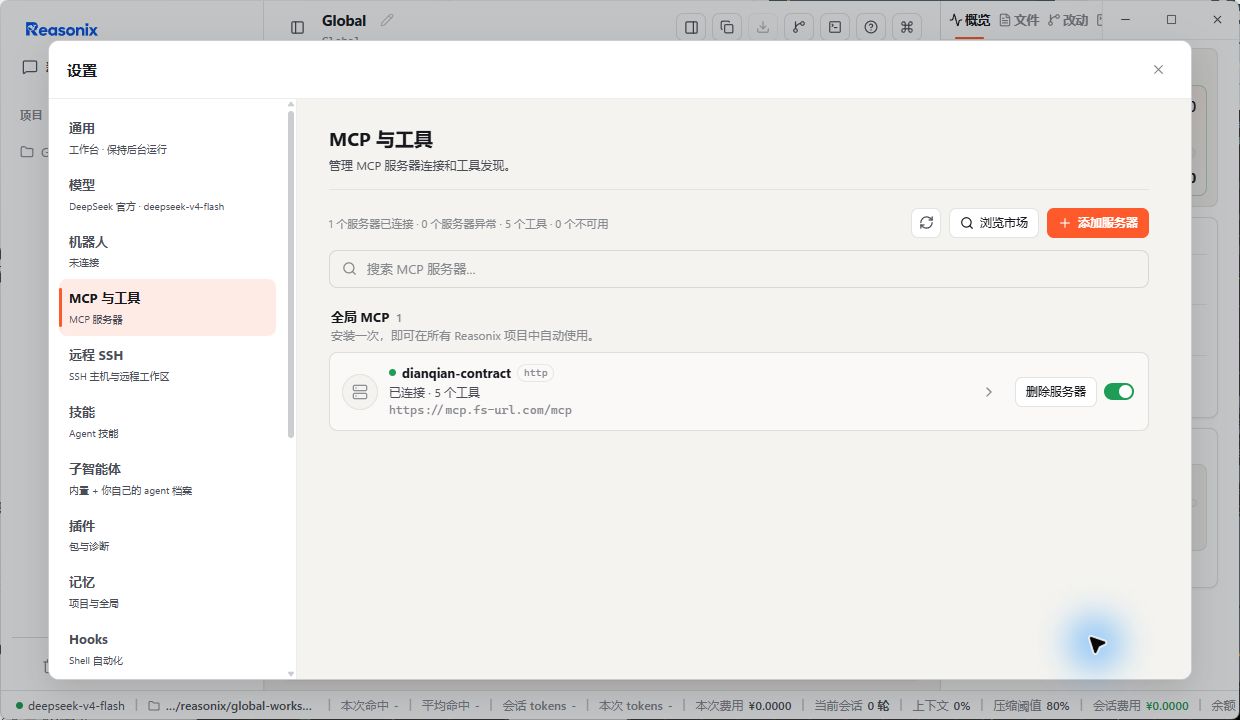
Task: Click the green status dot before deepseek-v4-flash
Action: tap(19, 705)
